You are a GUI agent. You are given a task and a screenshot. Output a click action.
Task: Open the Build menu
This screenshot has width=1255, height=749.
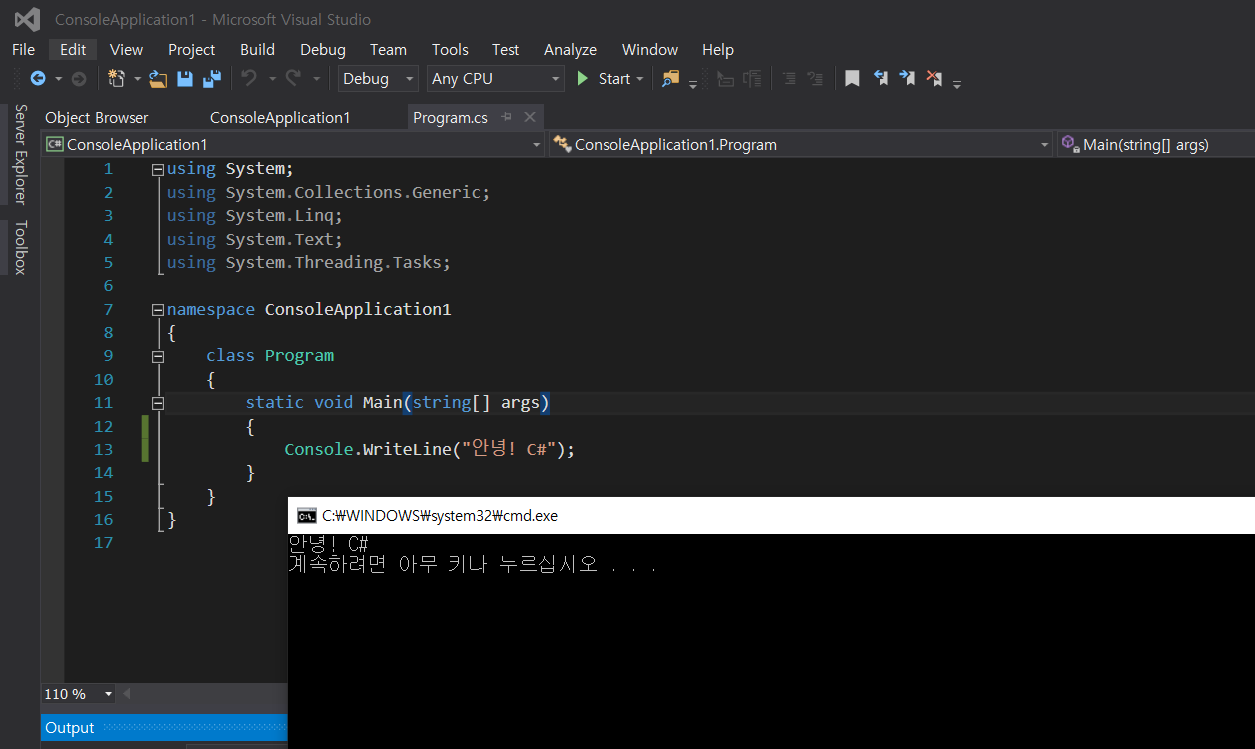[x=257, y=49]
